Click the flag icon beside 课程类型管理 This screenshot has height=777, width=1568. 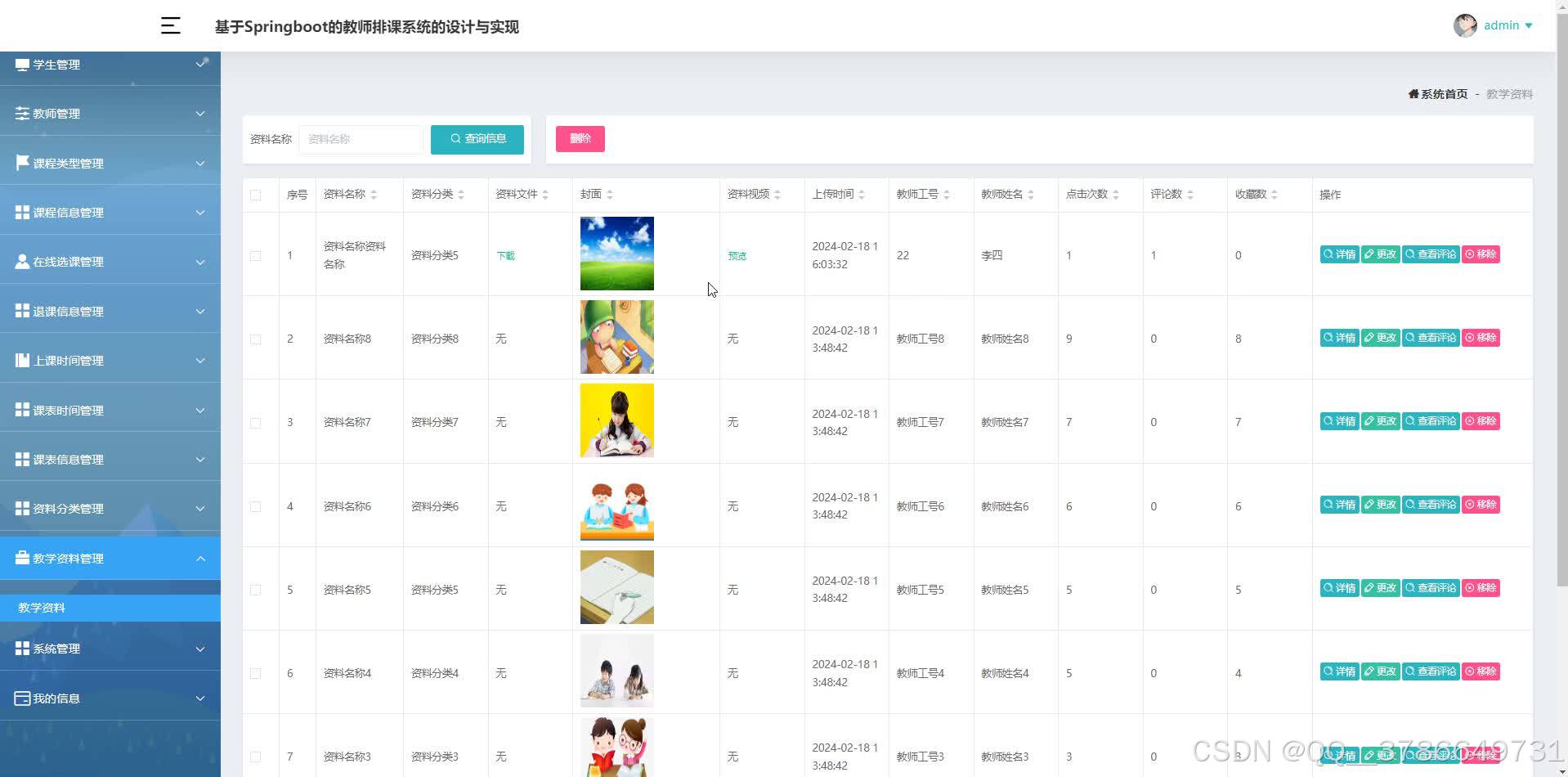[22, 162]
